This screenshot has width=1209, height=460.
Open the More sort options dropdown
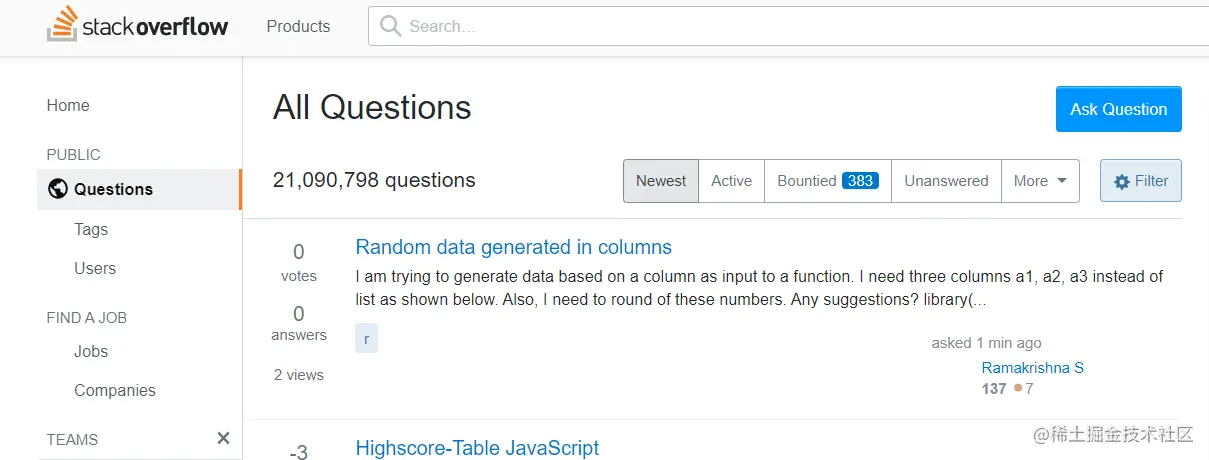(x=1040, y=181)
